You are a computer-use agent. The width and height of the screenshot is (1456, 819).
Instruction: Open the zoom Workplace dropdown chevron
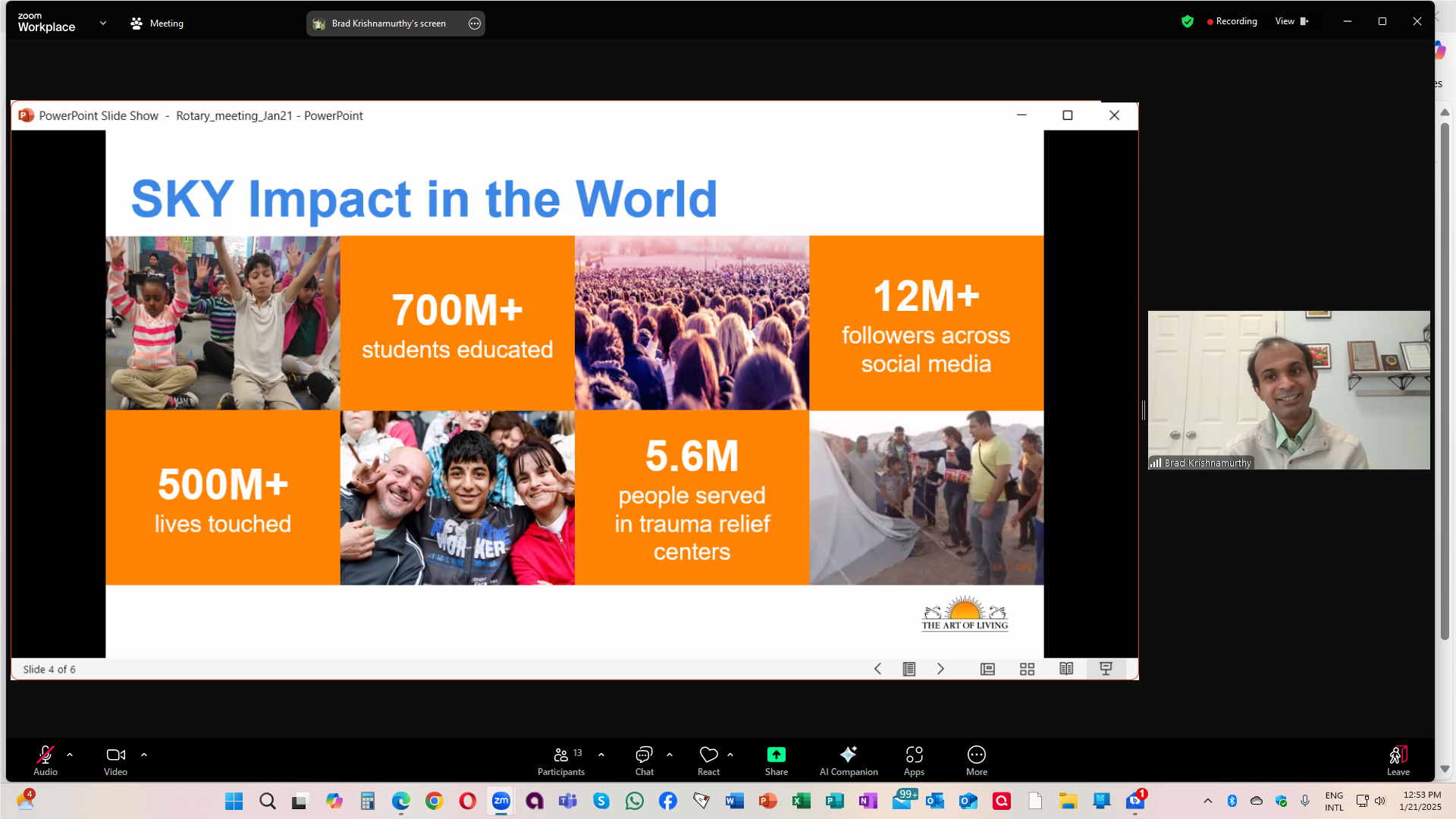[x=103, y=24]
